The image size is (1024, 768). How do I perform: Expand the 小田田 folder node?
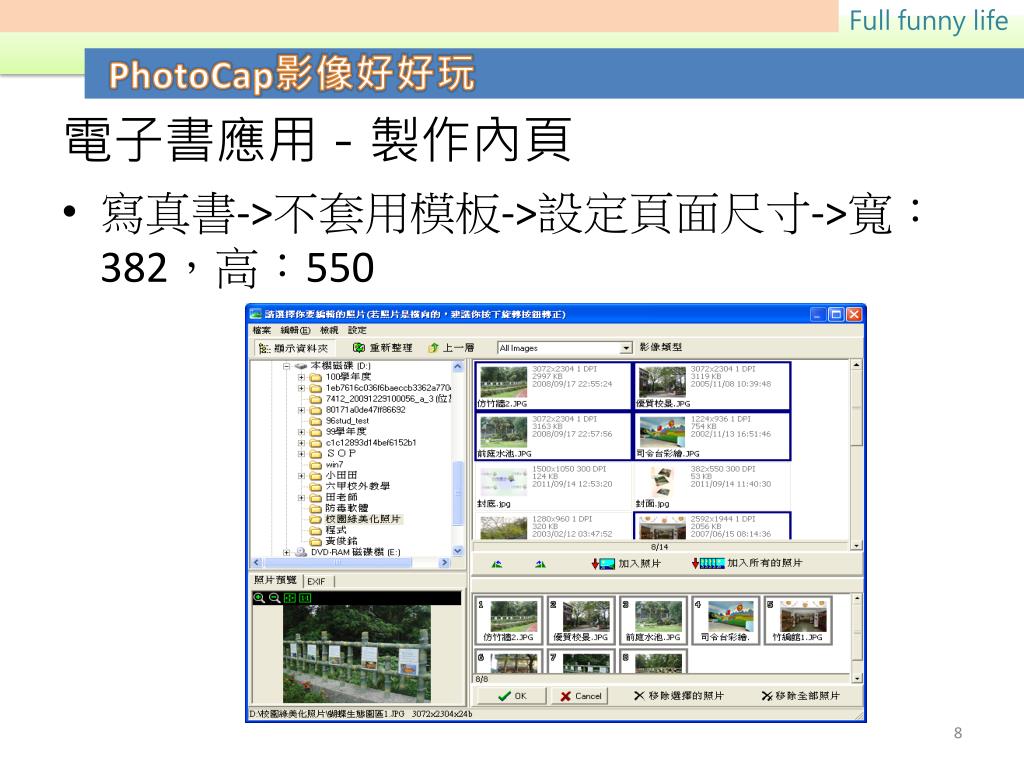point(301,475)
